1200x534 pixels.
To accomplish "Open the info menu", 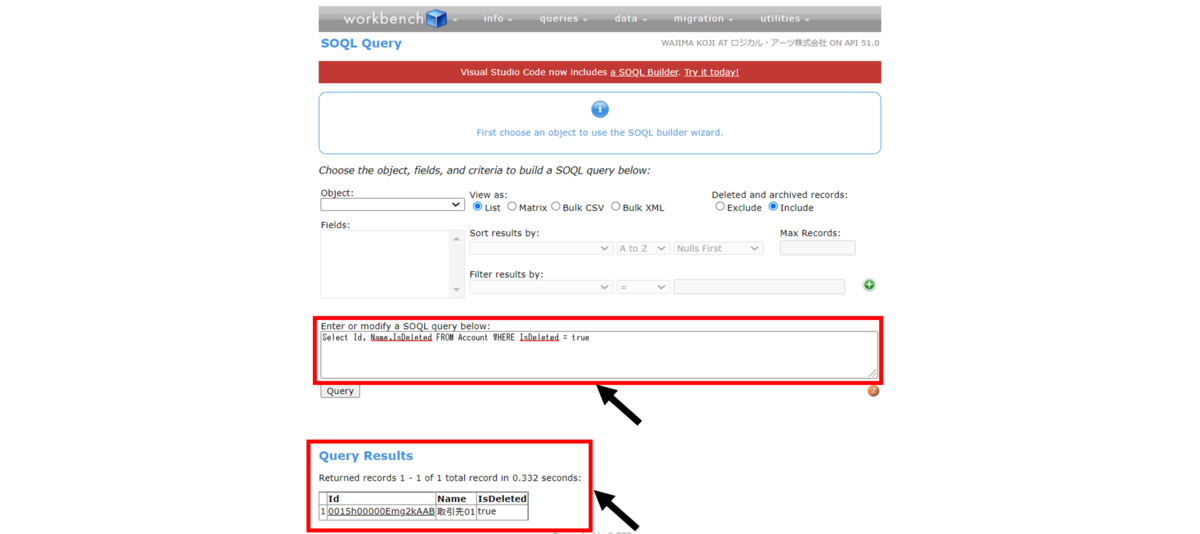I will click(x=497, y=18).
